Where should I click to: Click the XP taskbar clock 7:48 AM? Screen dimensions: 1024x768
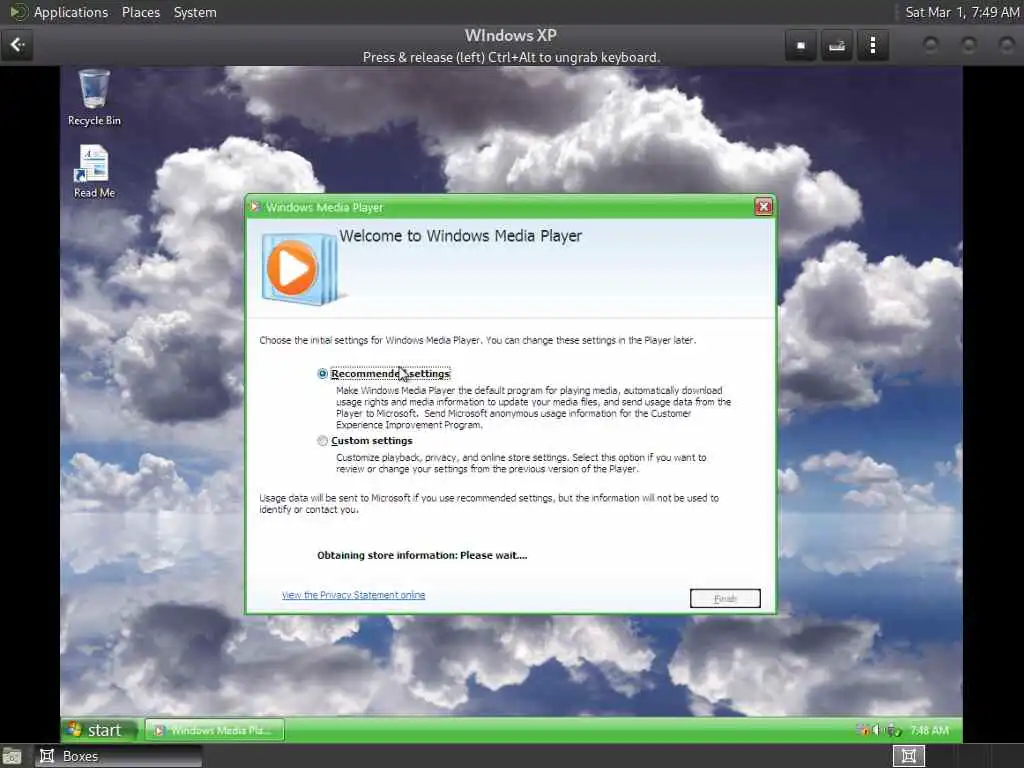coord(929,730)
